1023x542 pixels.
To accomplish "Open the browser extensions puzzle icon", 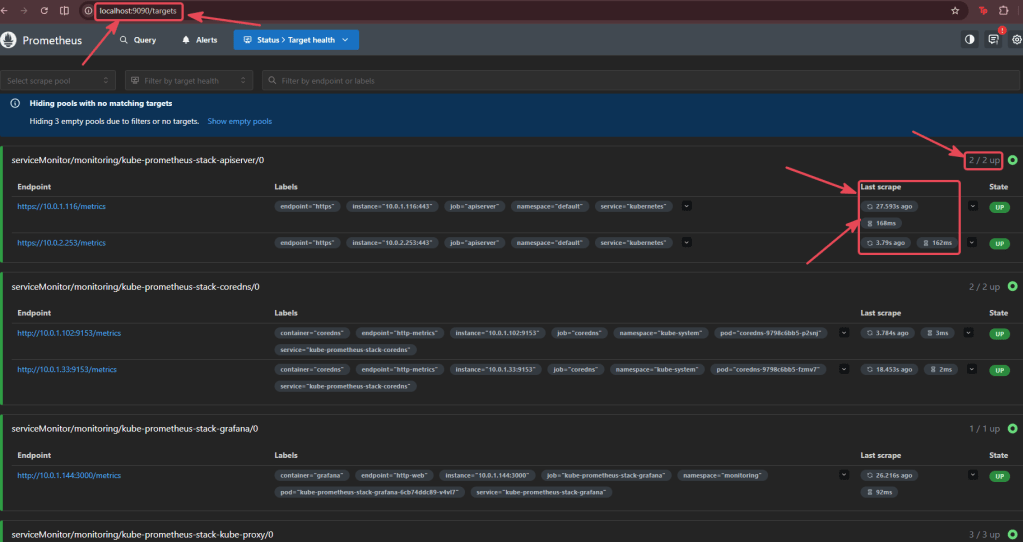I will [x=1003, y=10].
